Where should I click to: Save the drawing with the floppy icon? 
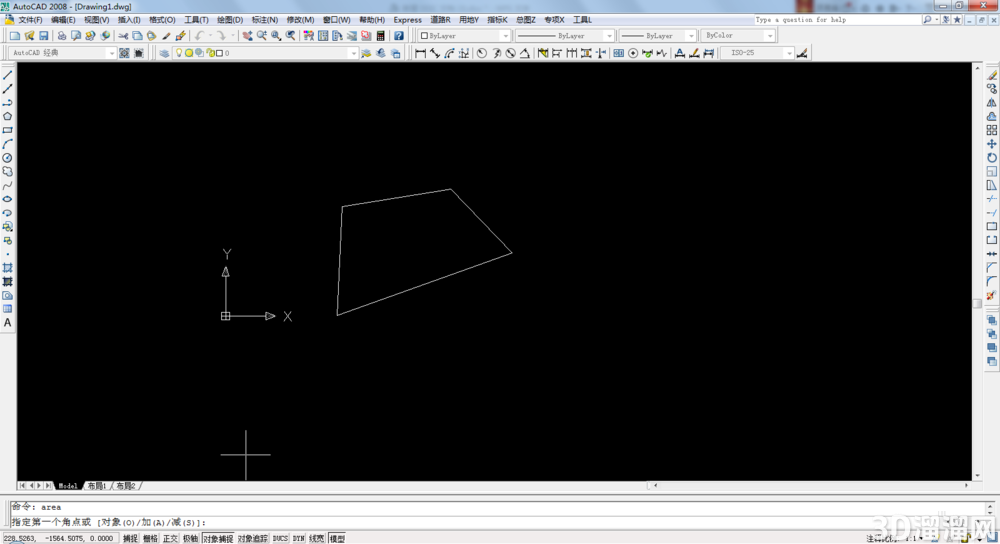click(x=44, y=36)
